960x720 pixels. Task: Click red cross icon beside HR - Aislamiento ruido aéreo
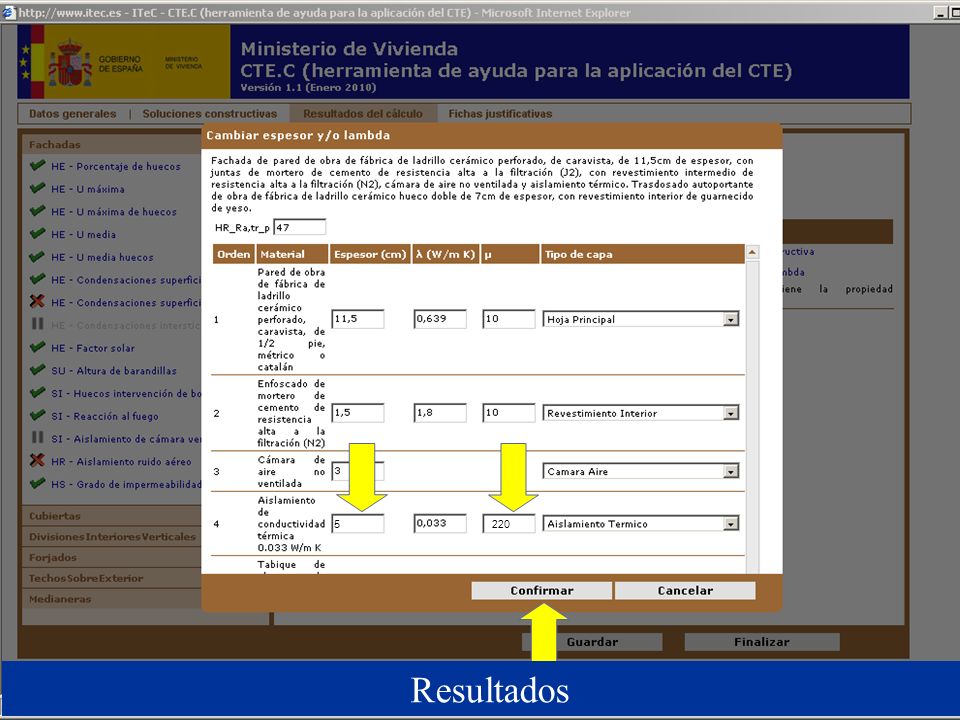click(37, 460)
